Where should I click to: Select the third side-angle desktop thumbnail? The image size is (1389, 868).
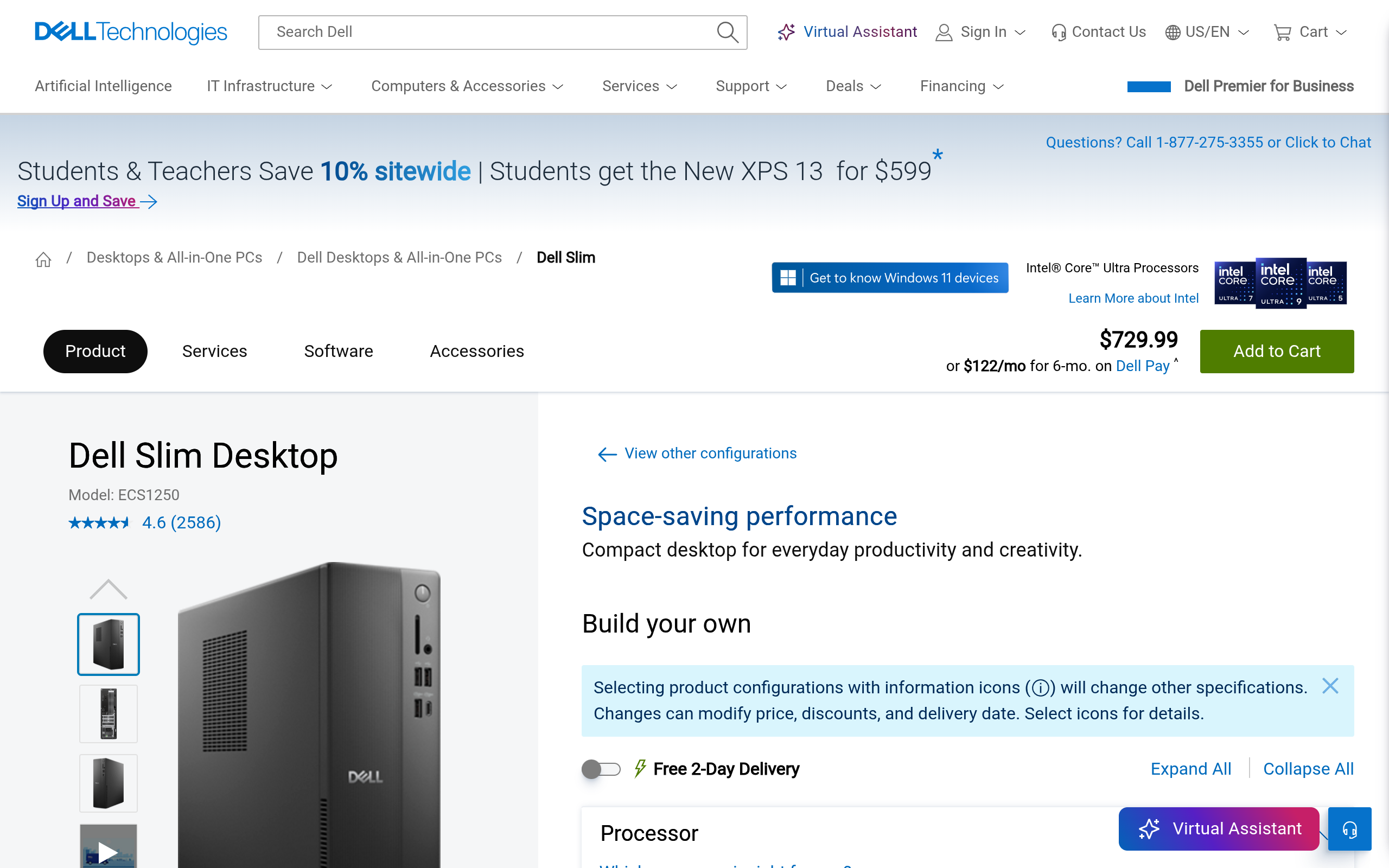[109, 783]
